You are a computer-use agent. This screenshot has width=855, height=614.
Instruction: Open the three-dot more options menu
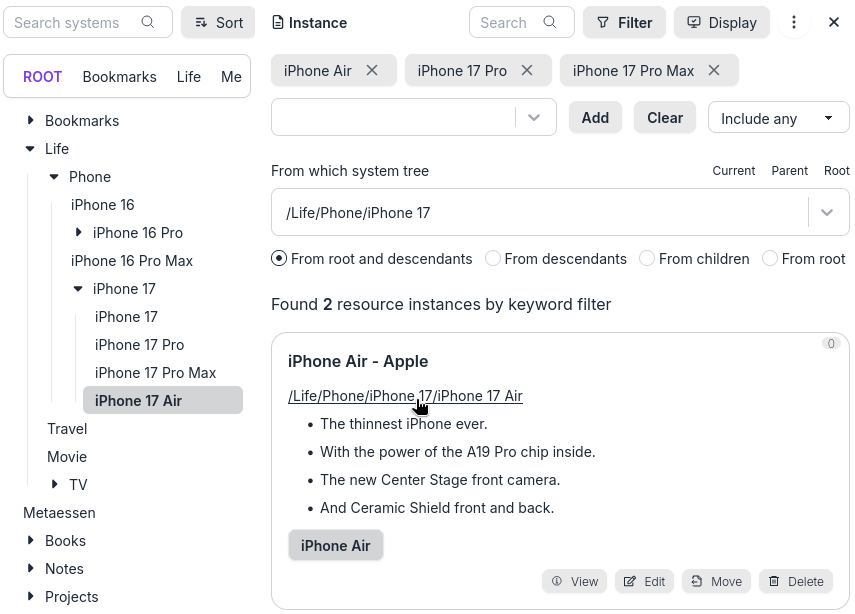tap(794, 22)
